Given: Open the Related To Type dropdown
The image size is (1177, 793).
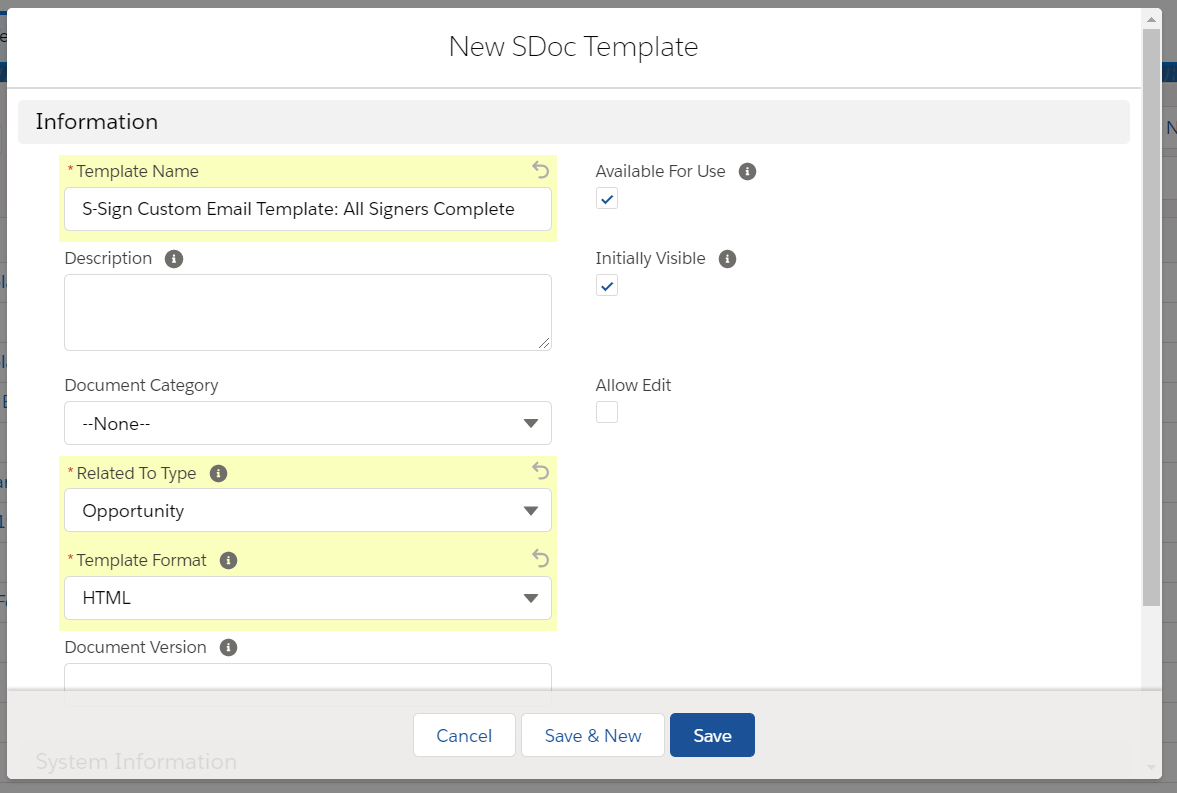Looking at the screenshot, I should click(x=308, y=511).
